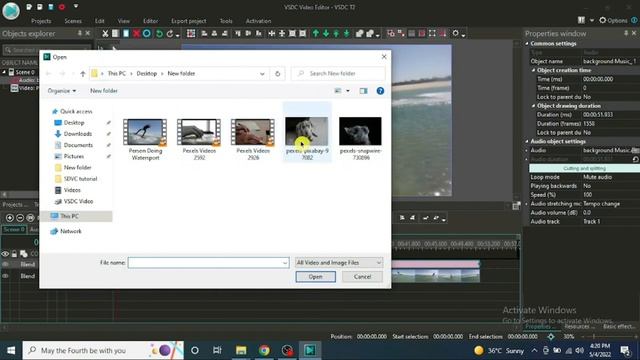This screenshot has height=360, width=640.
Task: Click the Refresh icon in Open dialog
Action: (278, 73)
